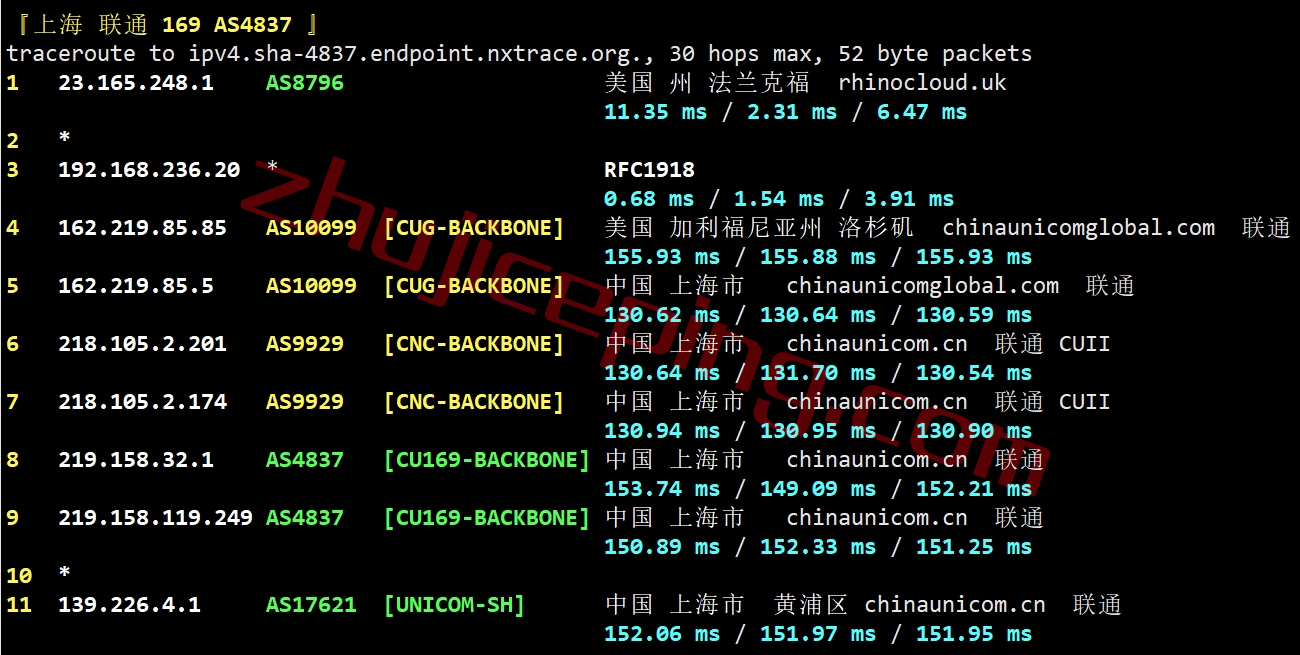Viewport: 1300px width, 655px height.
Task: Select [CNC-BACKBONE] tag on hop 6
Action: (474, 344)
